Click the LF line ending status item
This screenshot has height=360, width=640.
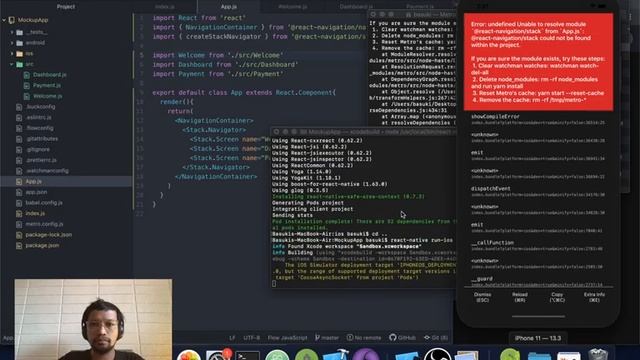coord(232,338)
